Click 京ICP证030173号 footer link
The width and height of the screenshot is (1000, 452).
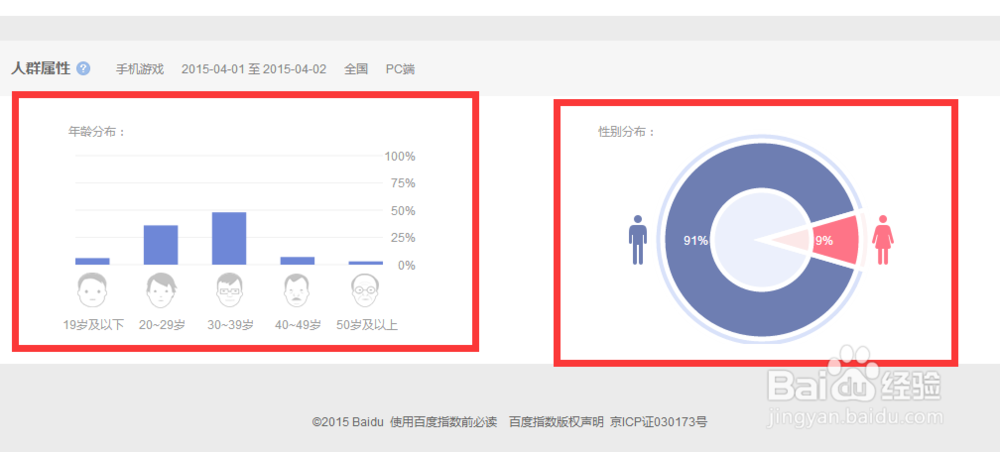(659, 421)
